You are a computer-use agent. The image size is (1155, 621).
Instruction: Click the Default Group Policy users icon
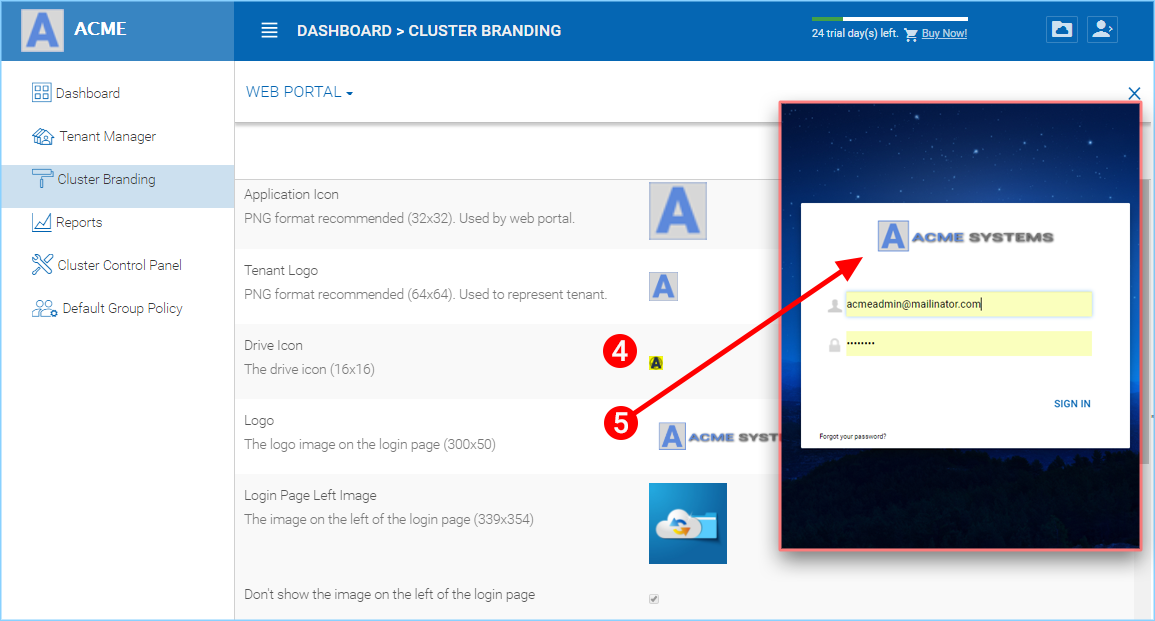(x=44, y=309)
